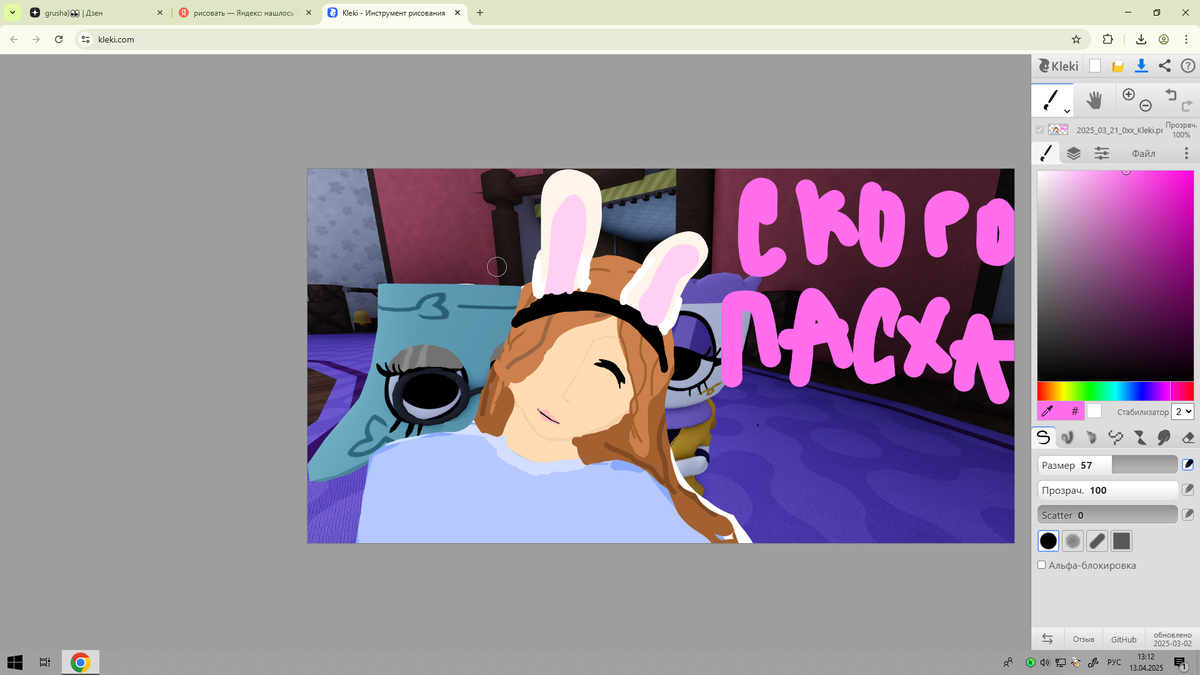Activate the eyedropper color picker
Image resolution: width=1200 pixels, height=675 pixels.
click(x=1048, y=411)
